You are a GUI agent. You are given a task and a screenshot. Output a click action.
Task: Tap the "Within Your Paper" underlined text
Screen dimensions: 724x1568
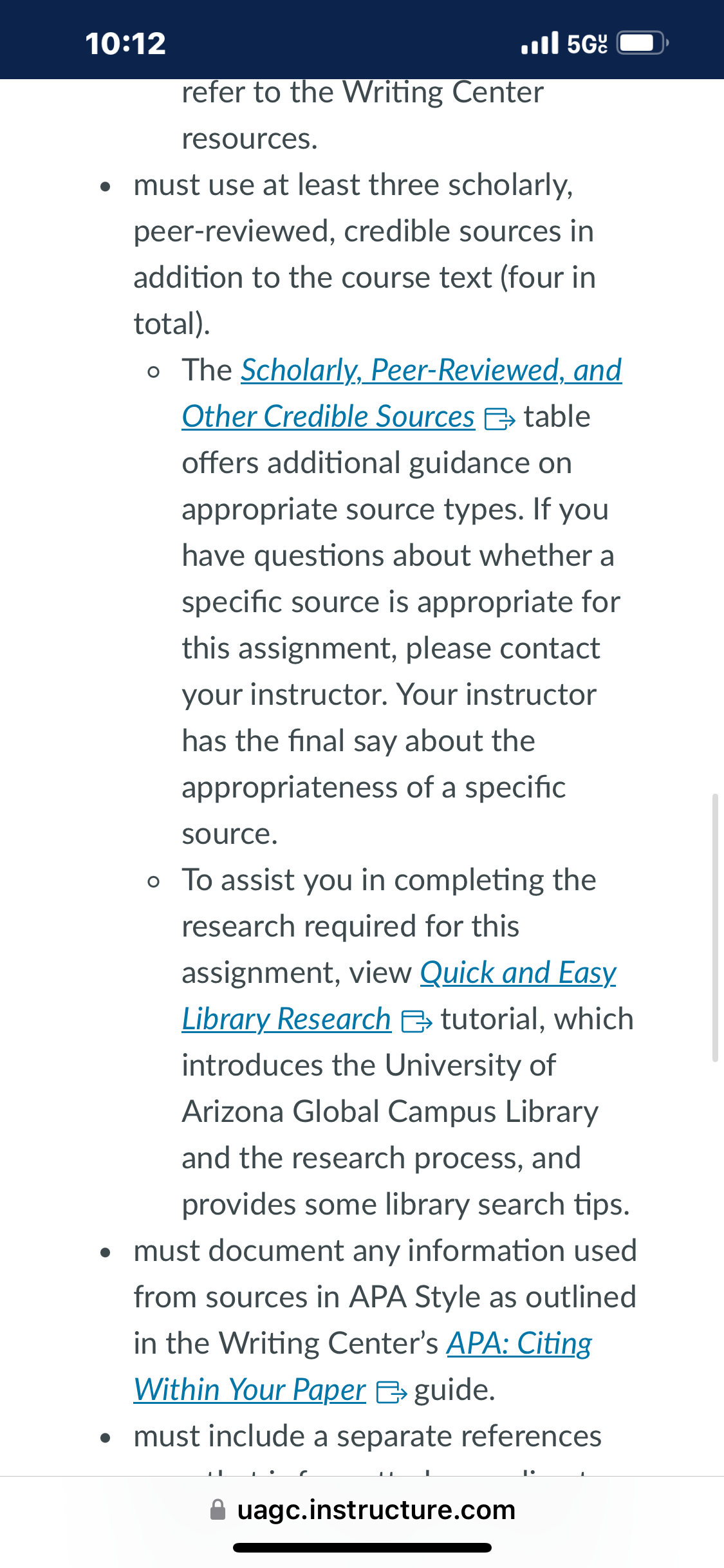(x=250, y=1390)
